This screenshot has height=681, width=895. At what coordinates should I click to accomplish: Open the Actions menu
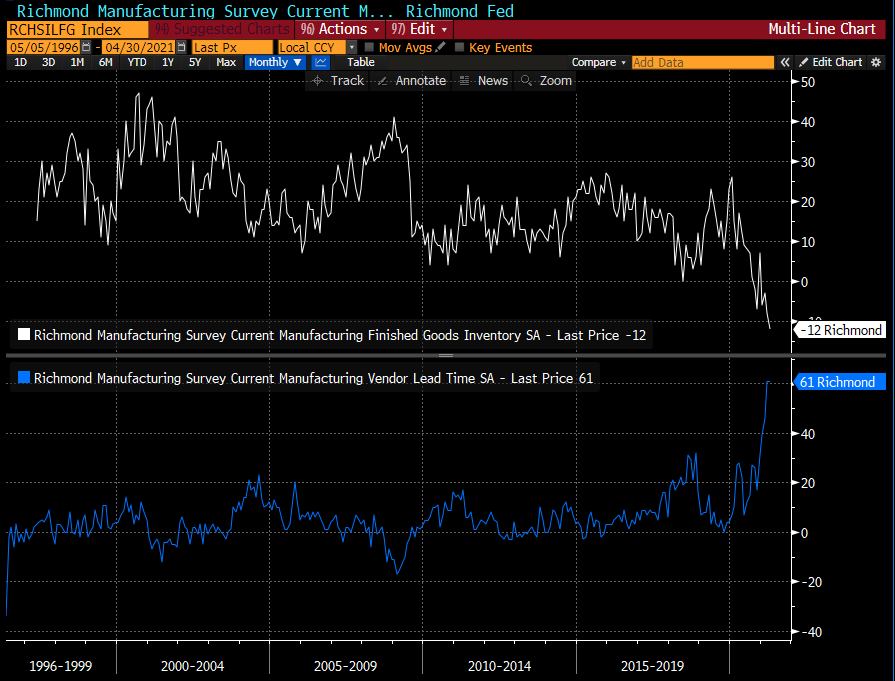[x=340, y=29]
